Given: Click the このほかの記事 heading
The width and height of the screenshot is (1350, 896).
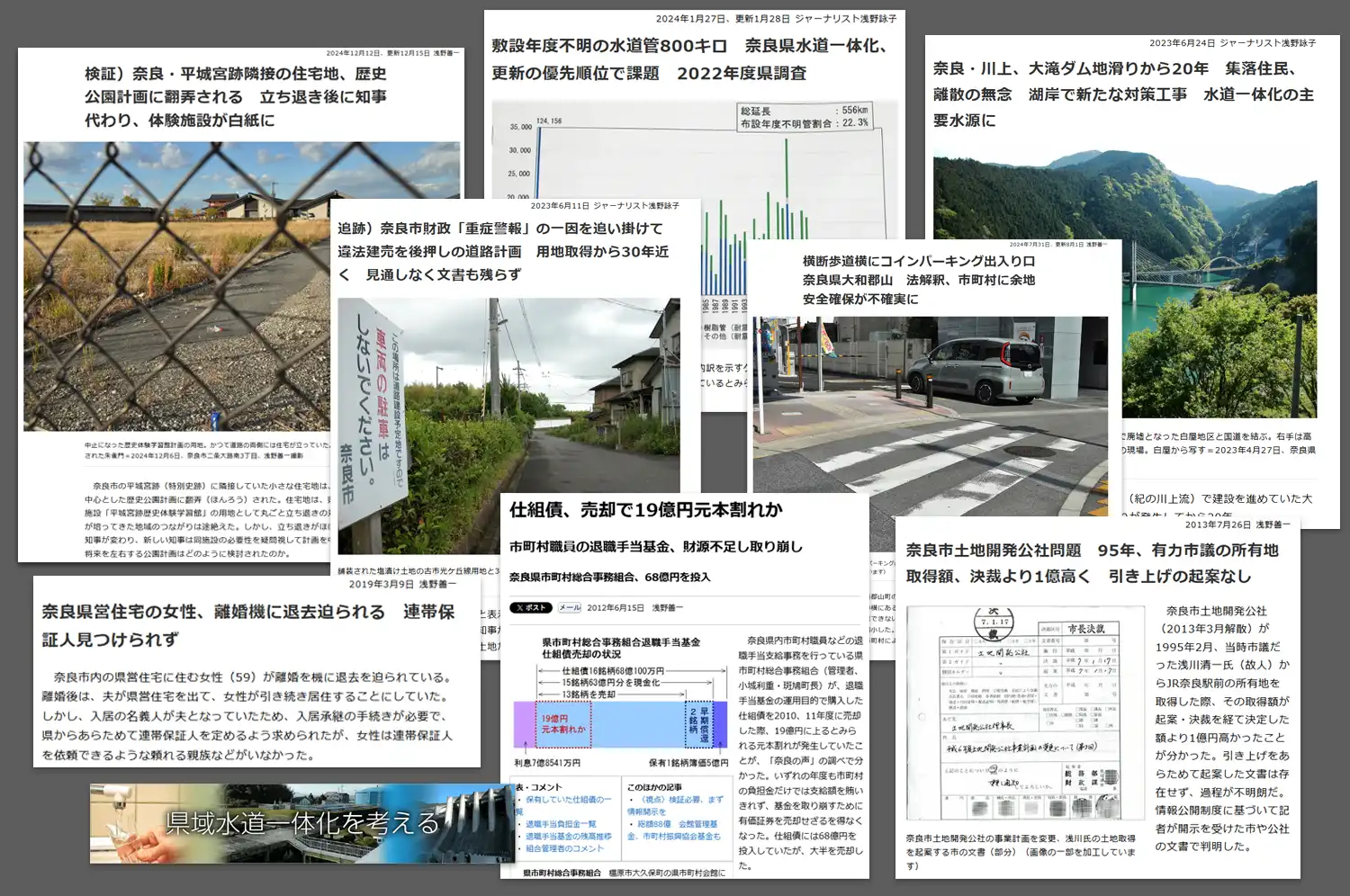Looking at the screenshot, I should point(654,787).
